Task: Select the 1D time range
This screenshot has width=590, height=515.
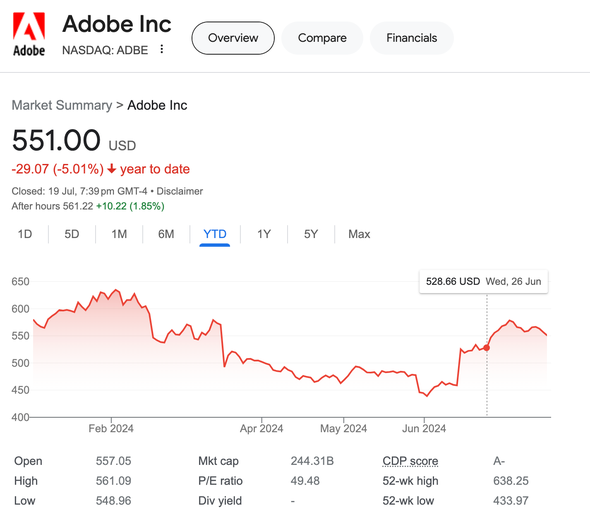Action: pos(25,234)
